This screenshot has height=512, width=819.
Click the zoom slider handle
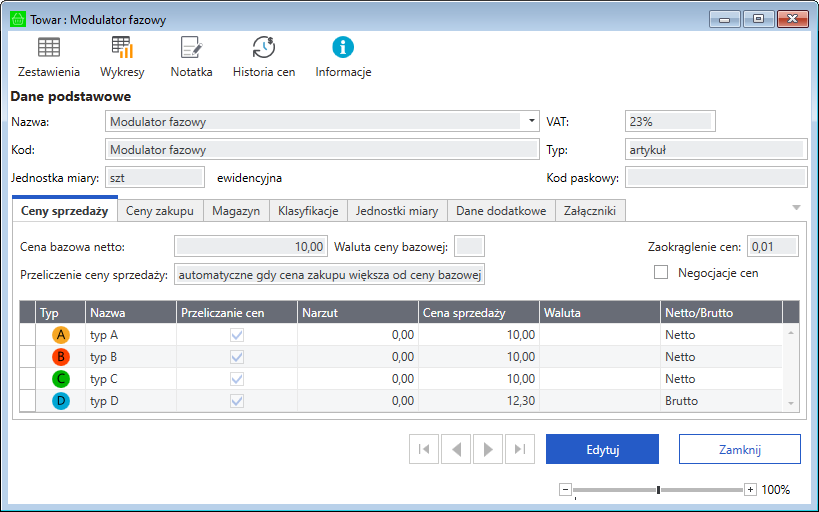click(x=658, y=490)
